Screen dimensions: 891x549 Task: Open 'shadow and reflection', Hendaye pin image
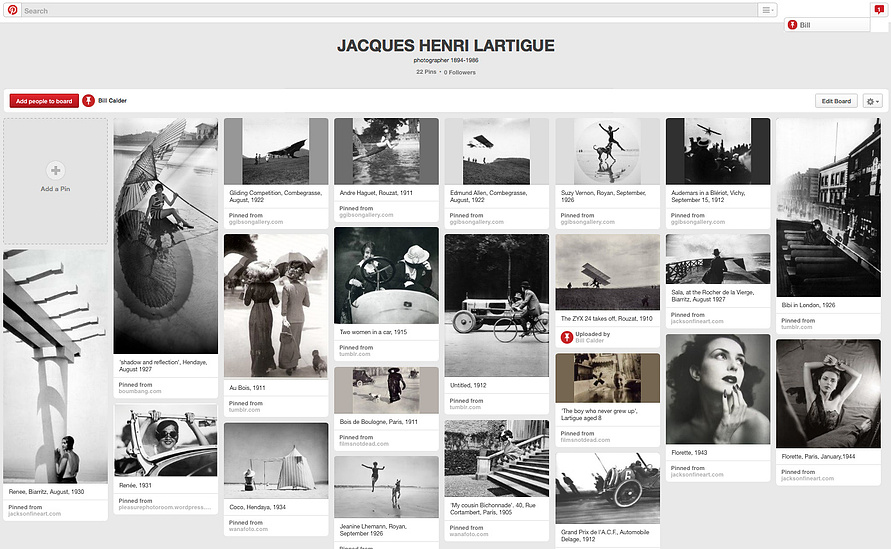click(165, 236)
